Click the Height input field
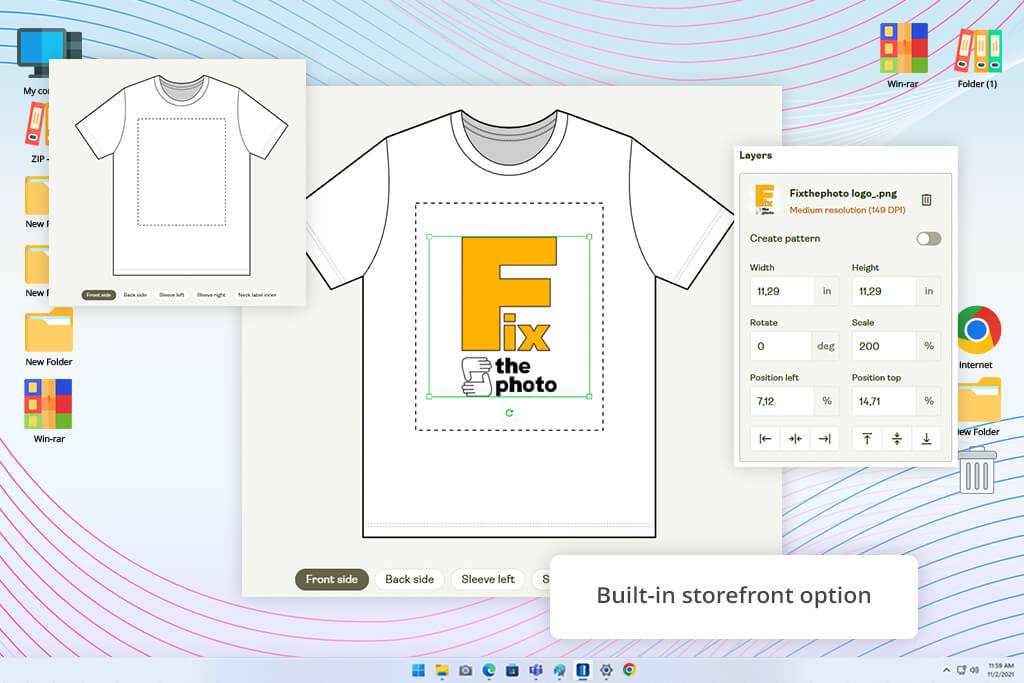 coord(884,291)
